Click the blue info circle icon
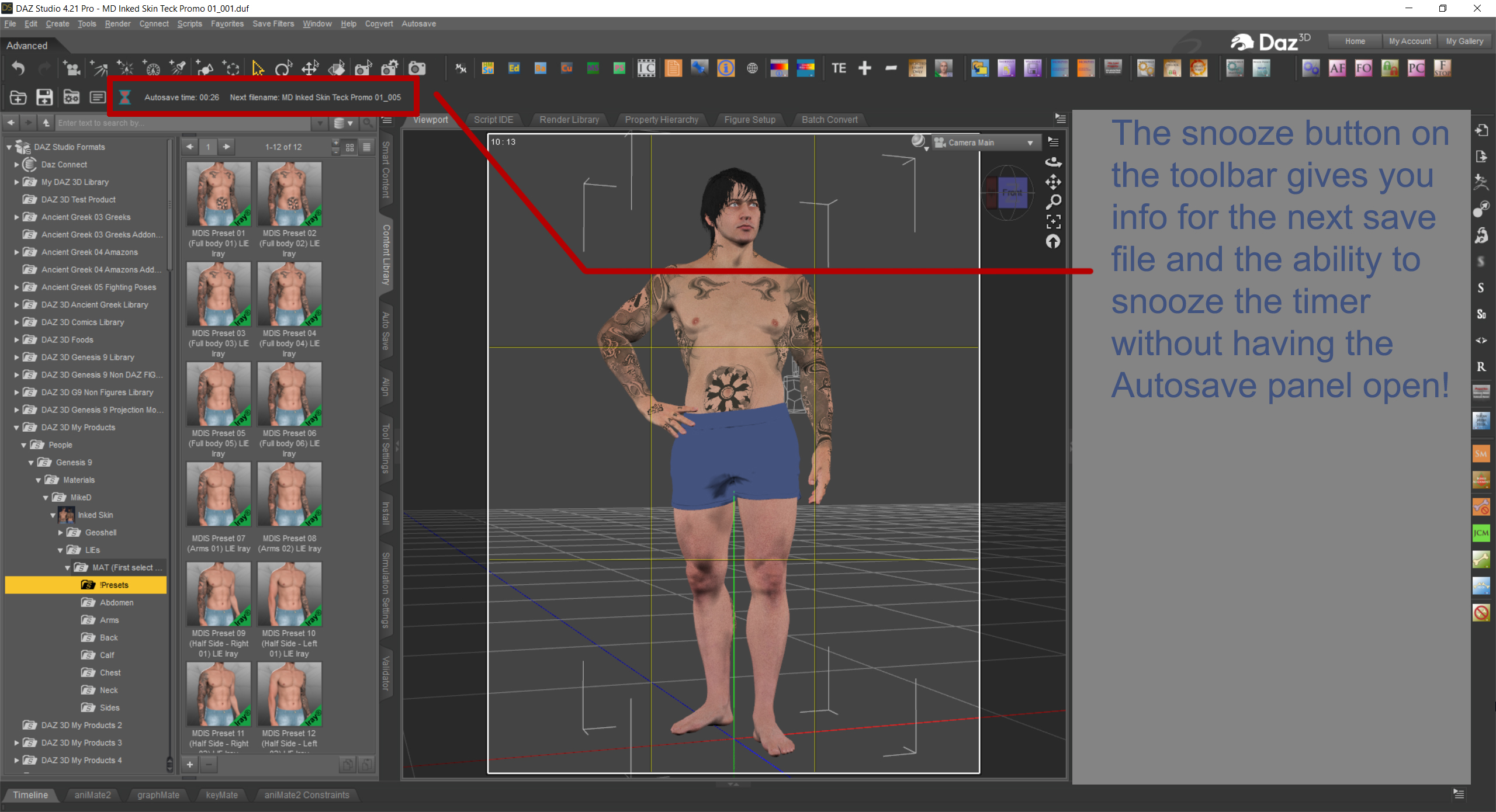This screenshot has height=812, width=1496. click(x=726, y=68)
